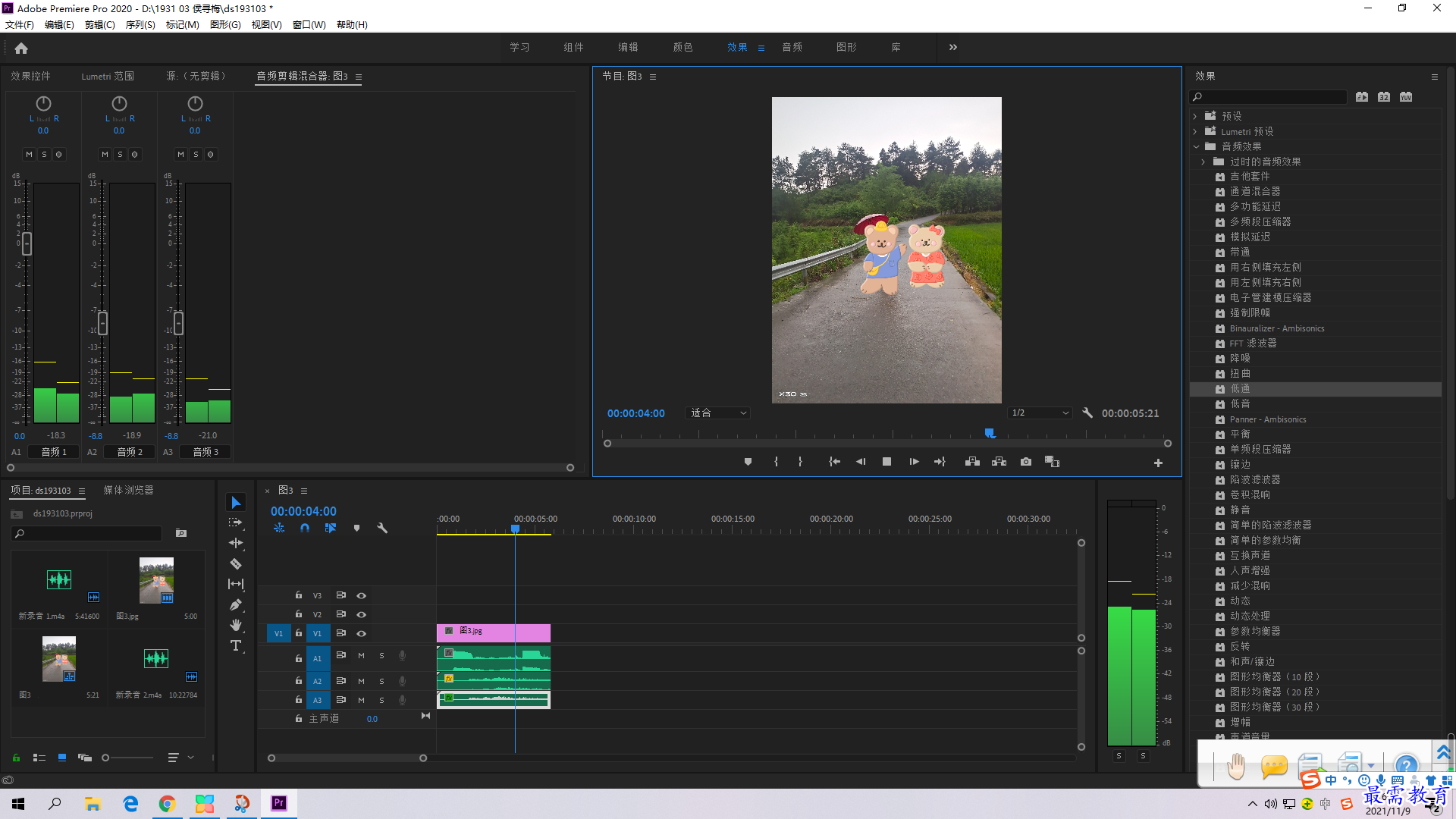Switch to the 颜色 workspace
The height and width of the screenshot is (819, 1456).
point(683,47)
